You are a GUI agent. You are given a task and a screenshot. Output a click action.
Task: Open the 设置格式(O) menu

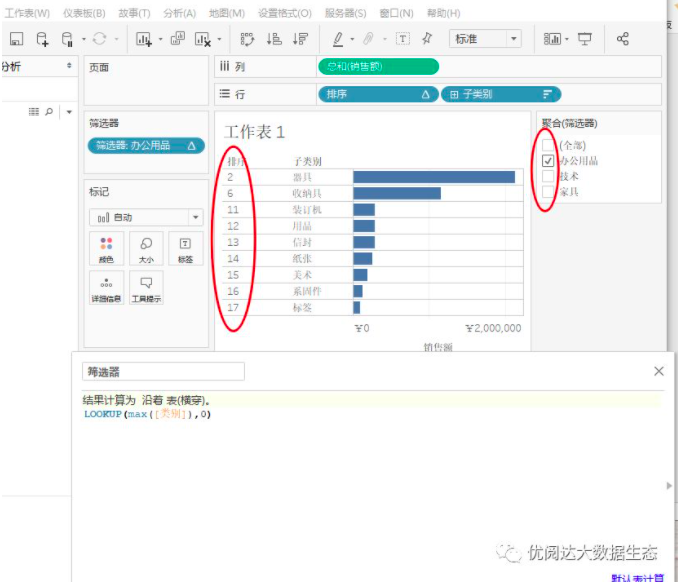point(284,13)
